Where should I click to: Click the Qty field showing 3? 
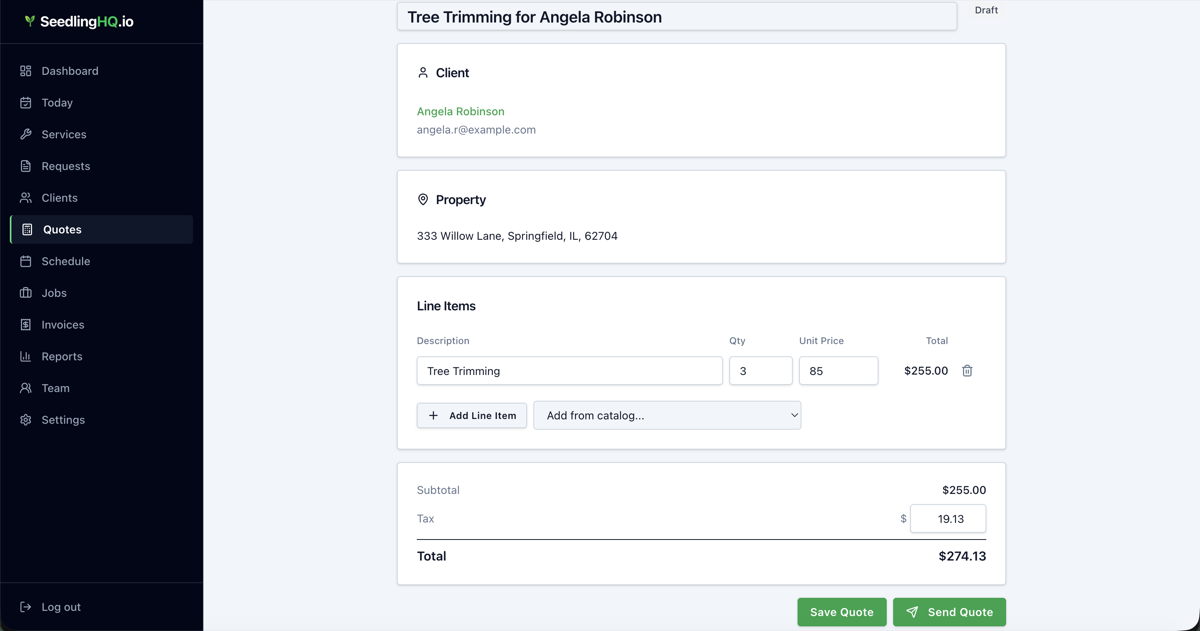tap(760, 371)
